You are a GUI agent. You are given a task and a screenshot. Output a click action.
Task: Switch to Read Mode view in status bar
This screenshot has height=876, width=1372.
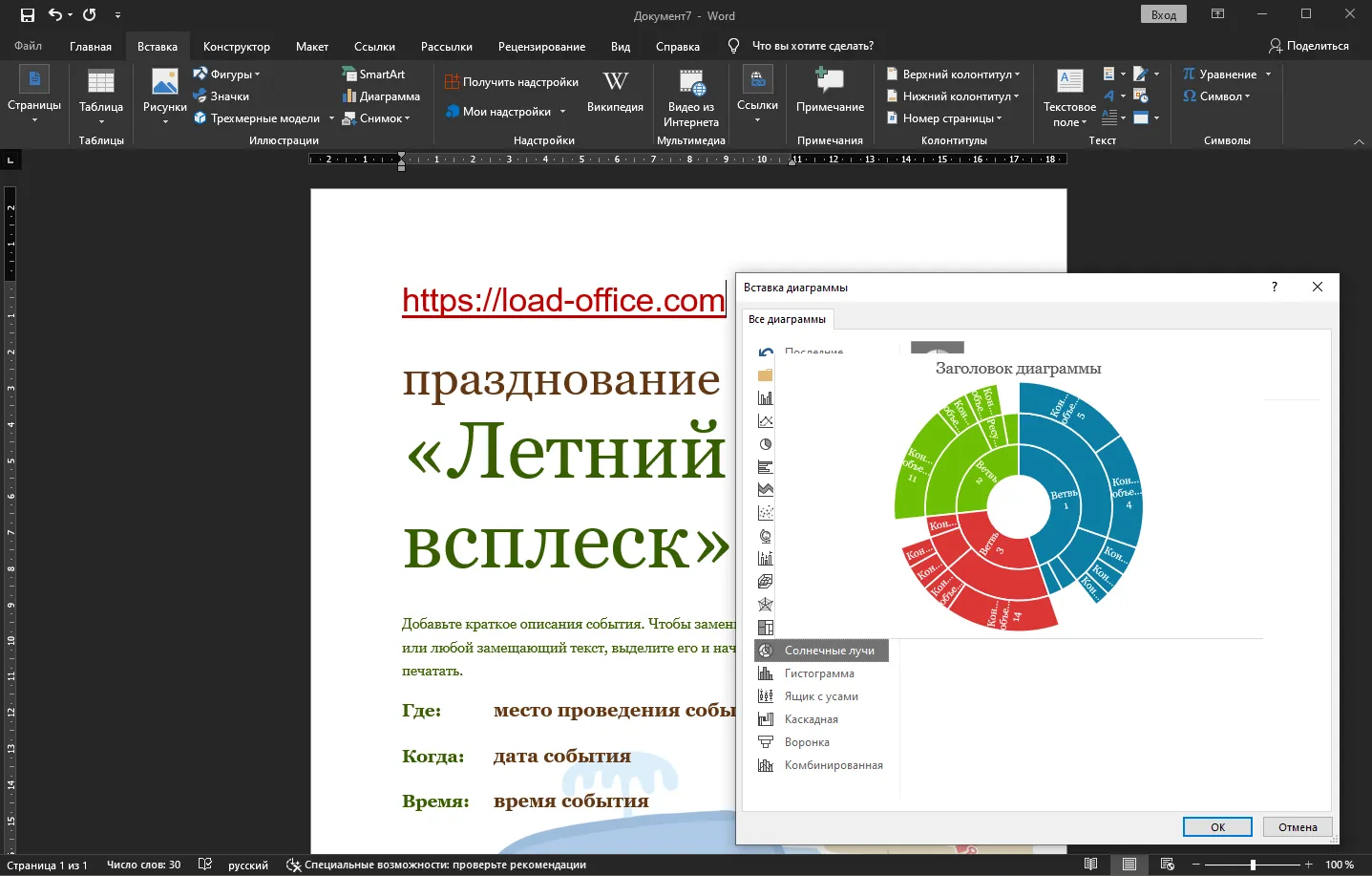(1091, 865)
